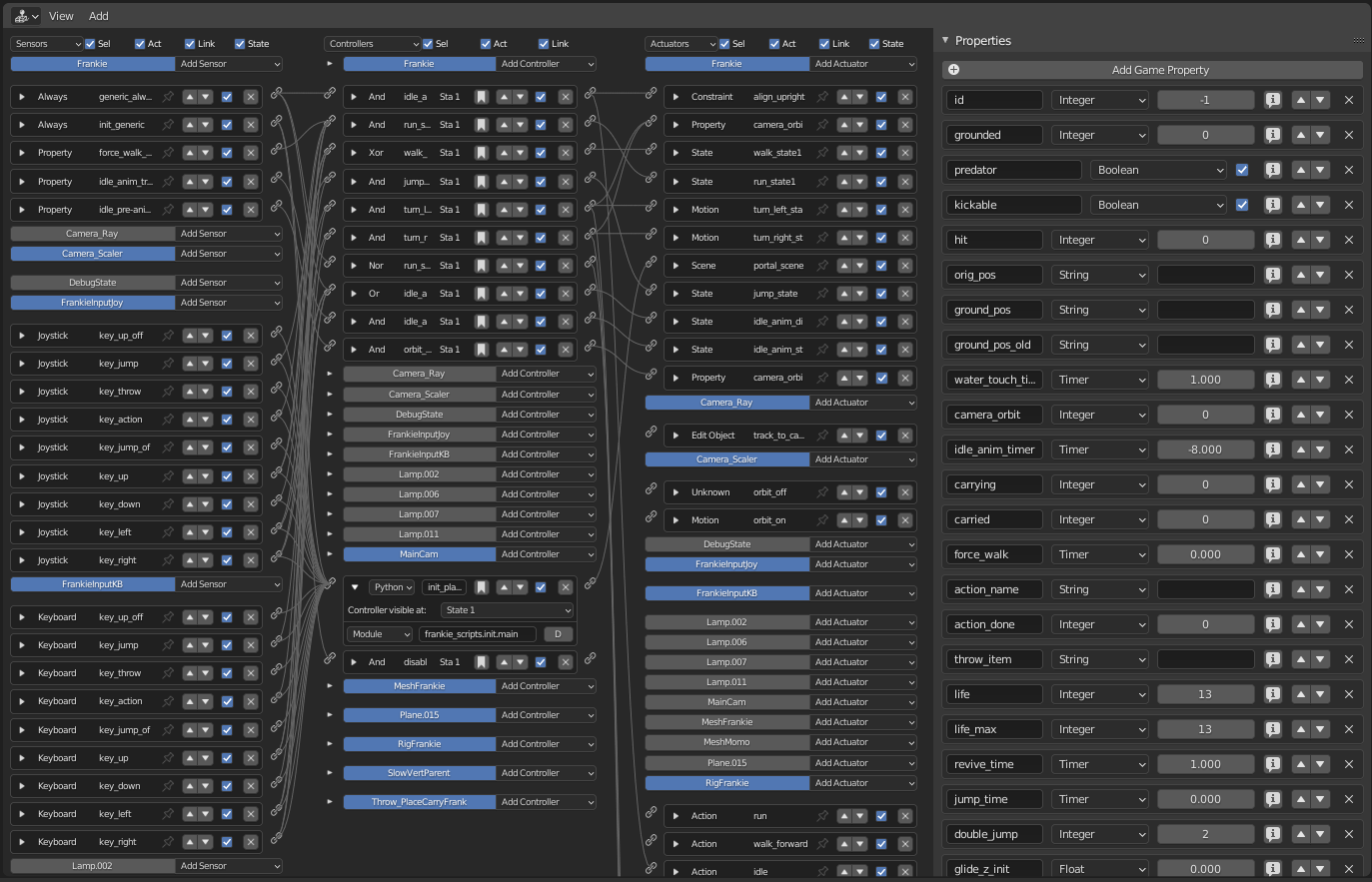
Task: Toggle MeshFrankie object in Controllers column
Action: pos(420,686)
